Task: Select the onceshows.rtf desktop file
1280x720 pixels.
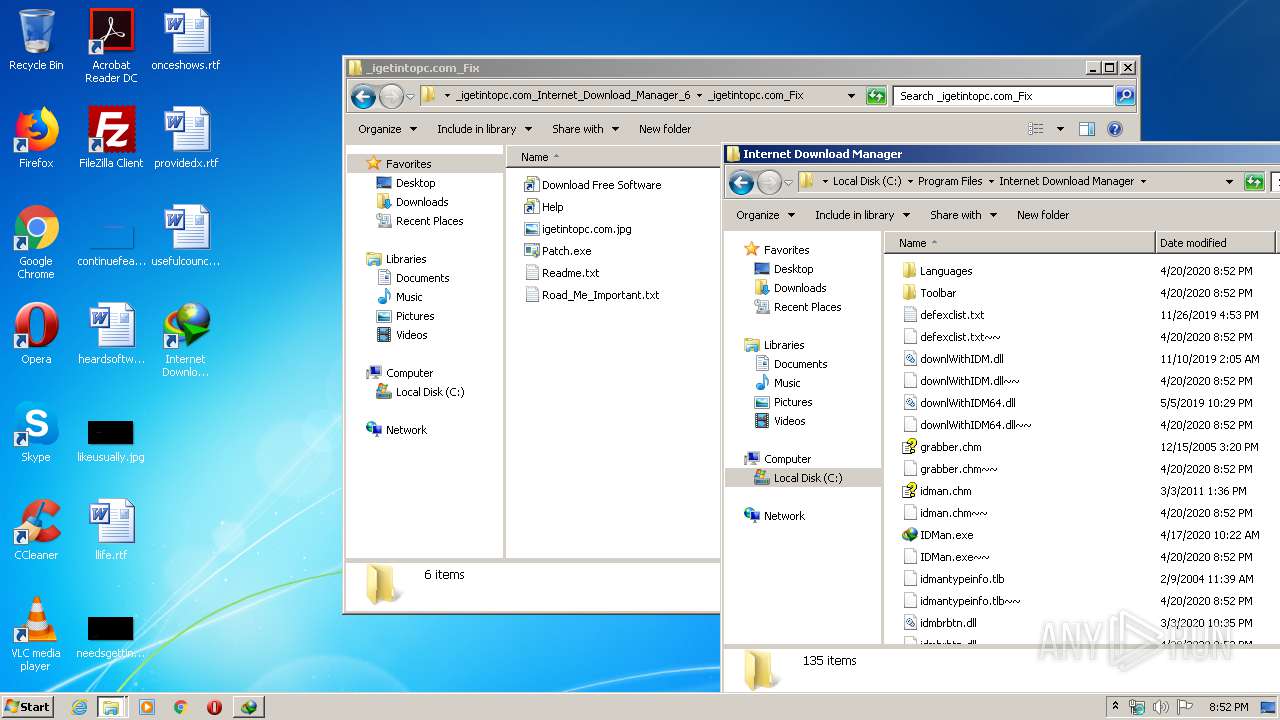Action: tap(186, 40)
